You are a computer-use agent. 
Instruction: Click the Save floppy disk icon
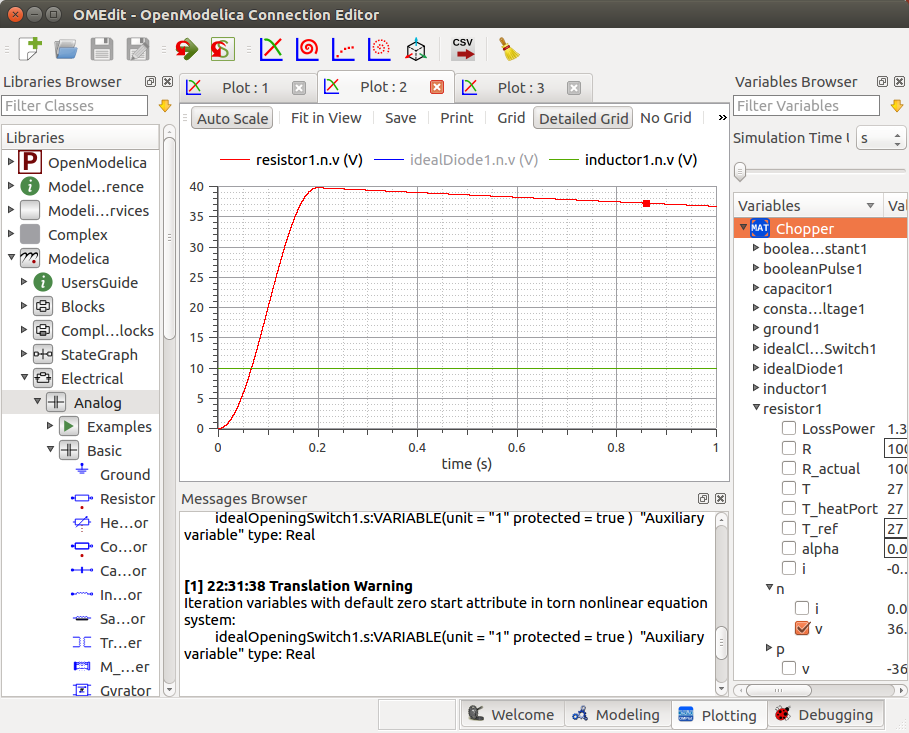101,49
